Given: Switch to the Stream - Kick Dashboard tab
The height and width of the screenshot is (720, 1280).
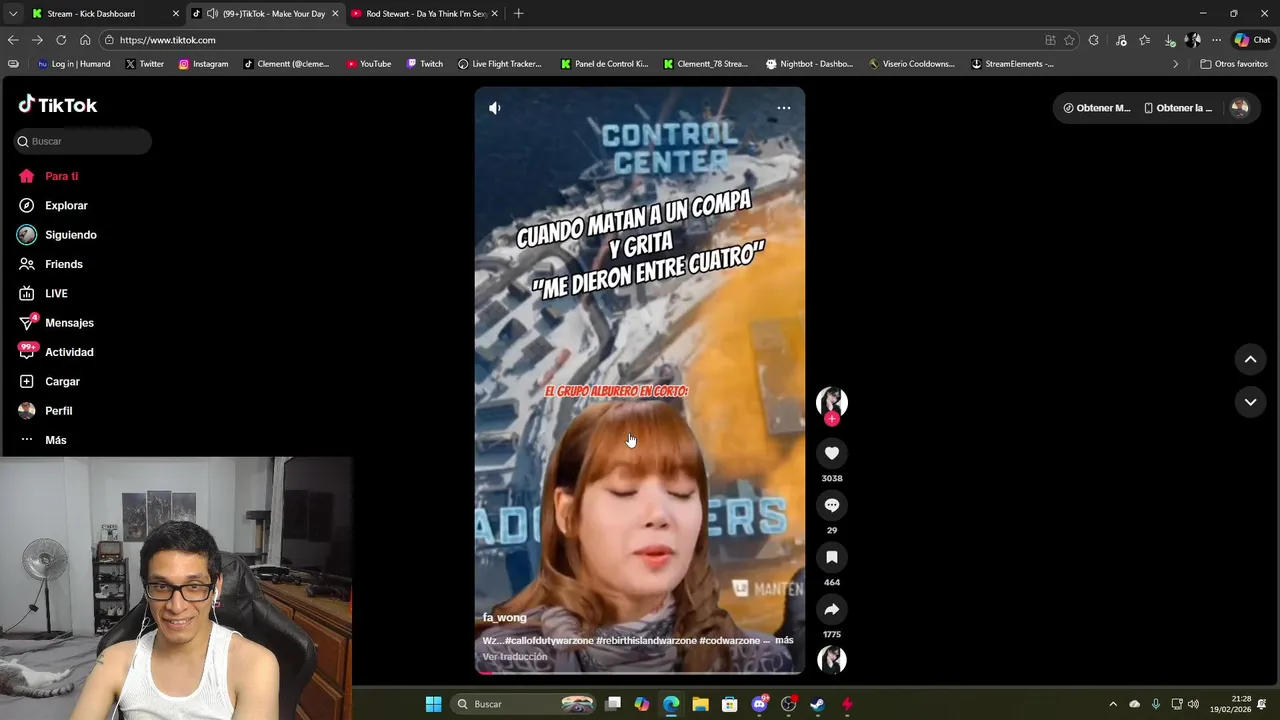Looking at the screenshot, I should tap(92, 14).
